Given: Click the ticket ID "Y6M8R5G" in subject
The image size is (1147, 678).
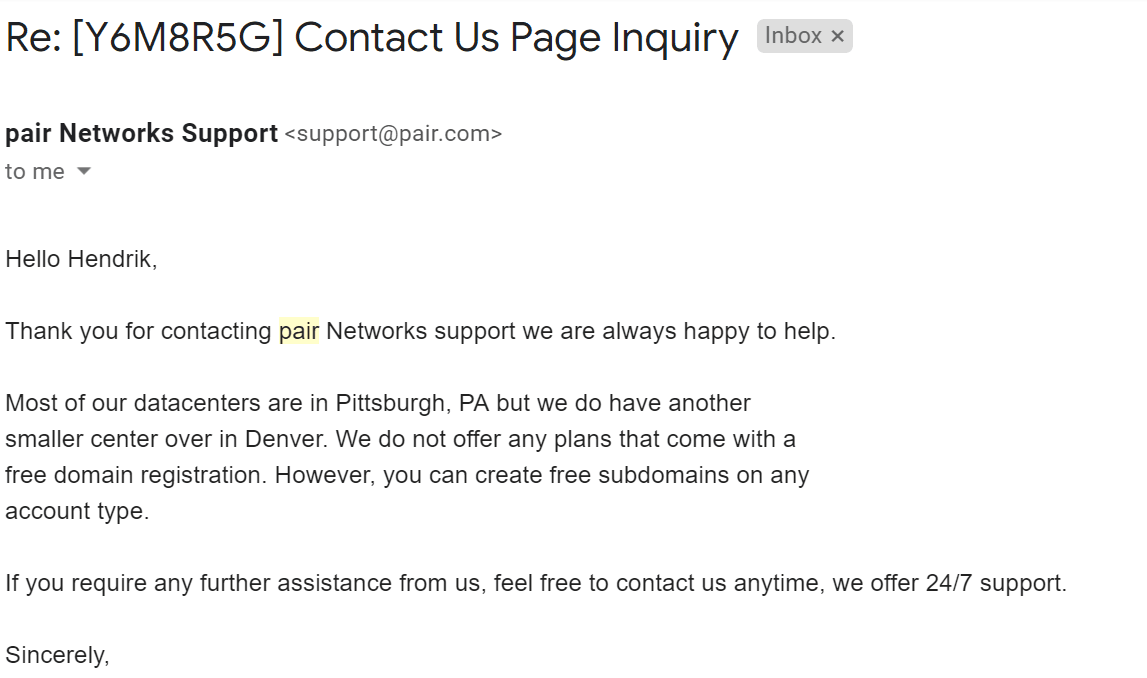Looking at the screenshot, I should [178, 37].
